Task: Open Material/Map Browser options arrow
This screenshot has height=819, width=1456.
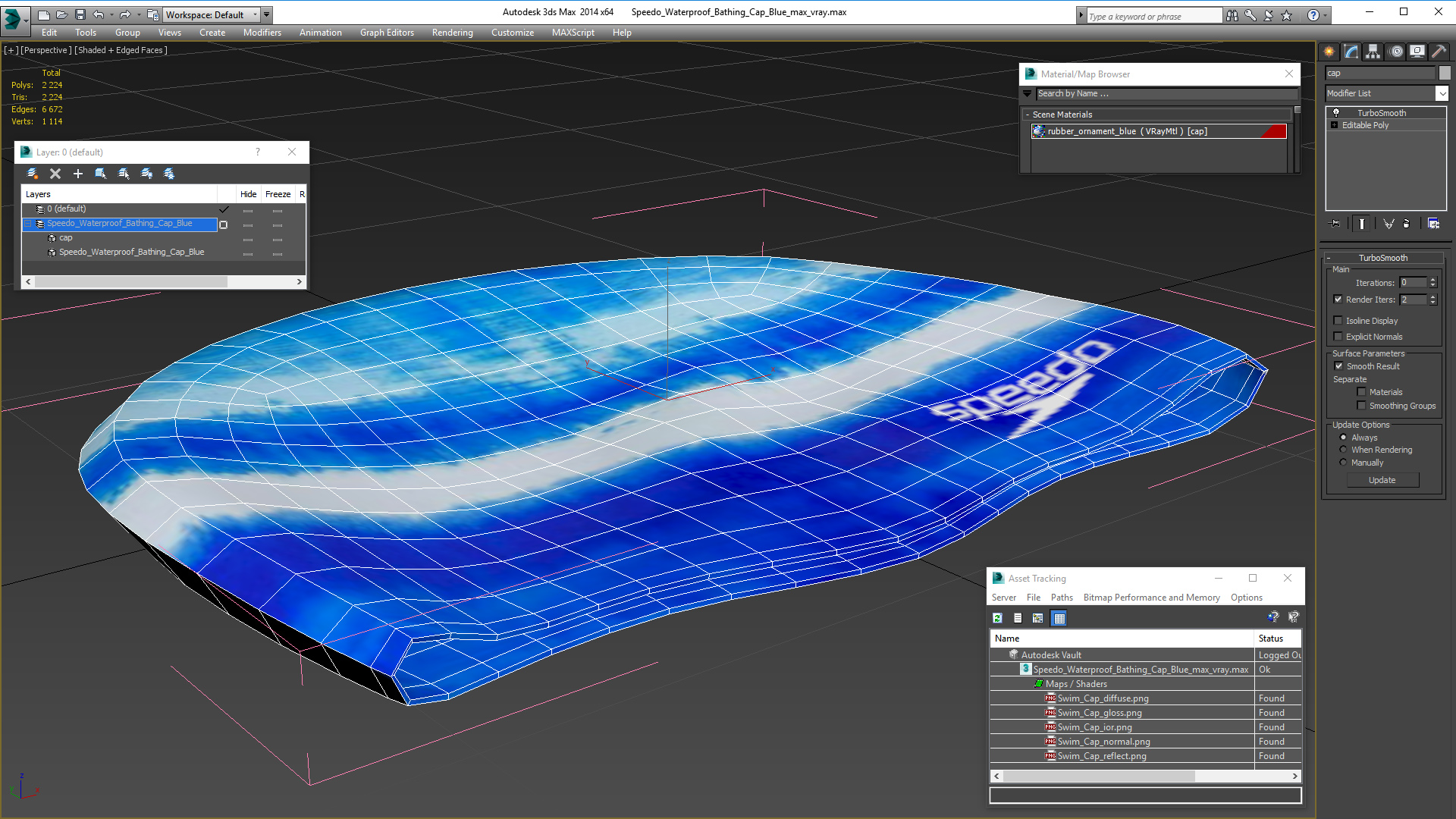Action: (1028, 93)
